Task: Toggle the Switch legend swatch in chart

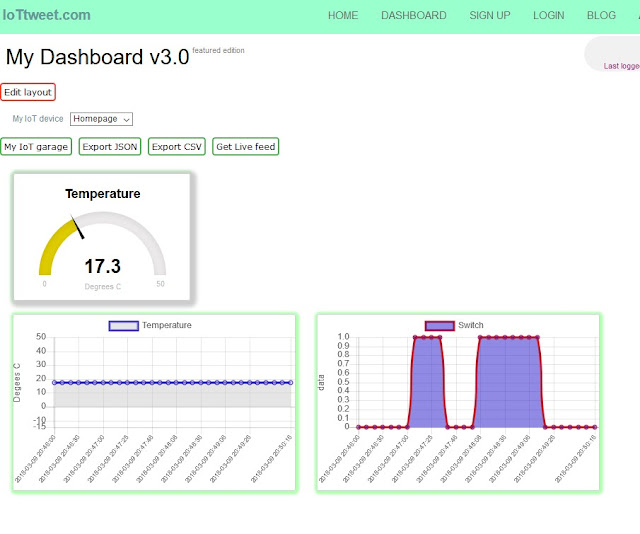Action: click(x=440, y=326)
